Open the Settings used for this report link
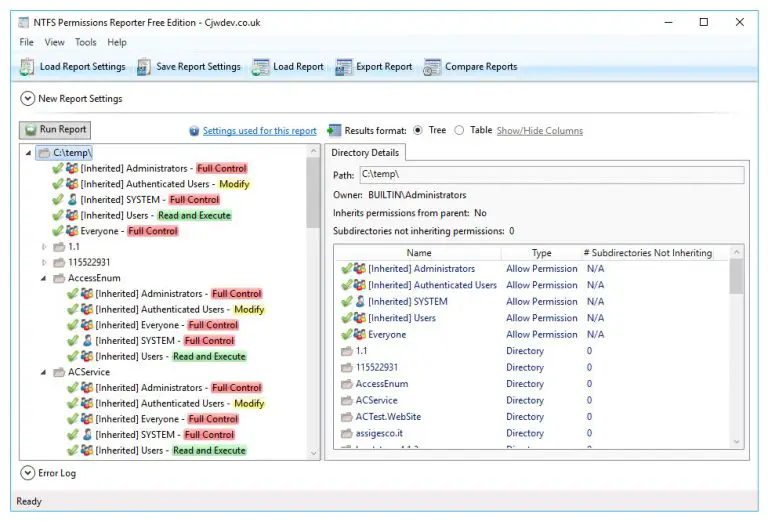Viewport: 768px width, 521px height. pyautogui.click(x=259, y=131)
